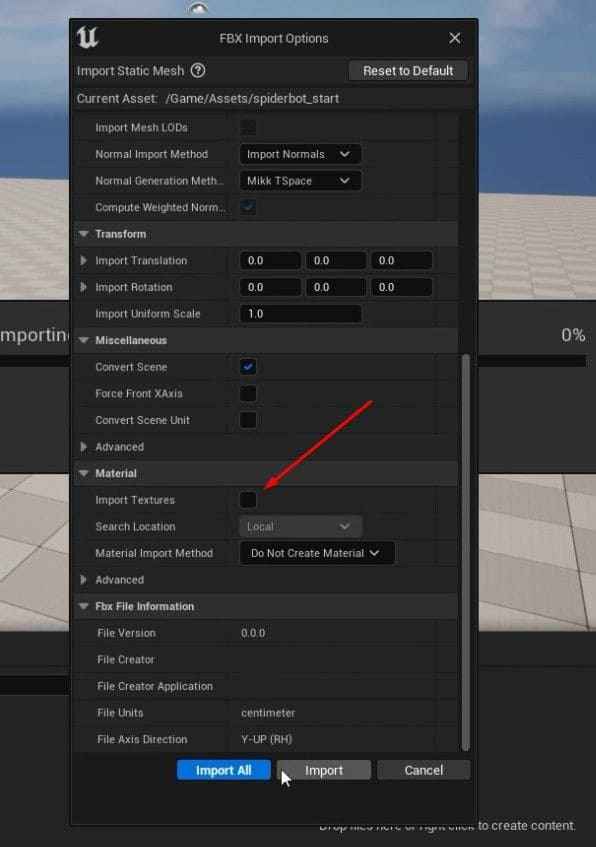This screenshot has height=847, width=596.
Task: Click Import Uniform Scale field
Action: tap(300, 314)
